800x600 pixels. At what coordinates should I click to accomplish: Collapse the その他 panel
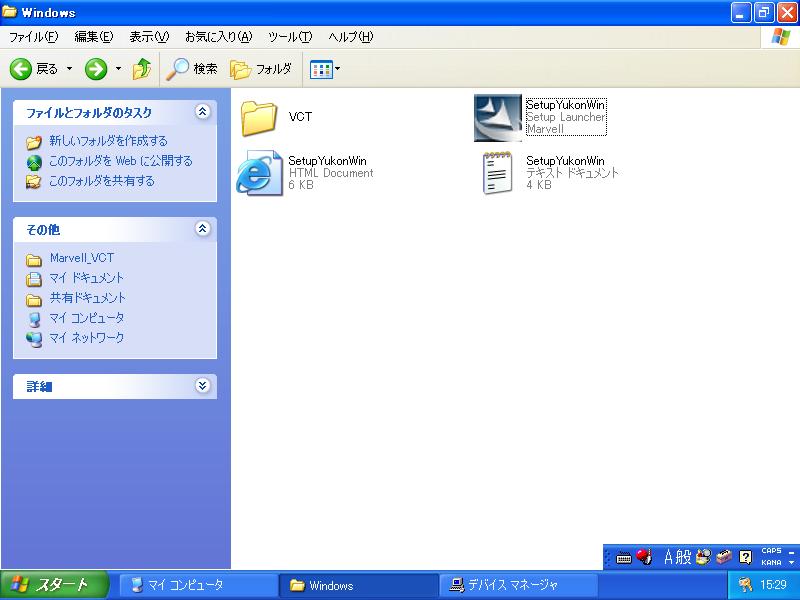203,229
